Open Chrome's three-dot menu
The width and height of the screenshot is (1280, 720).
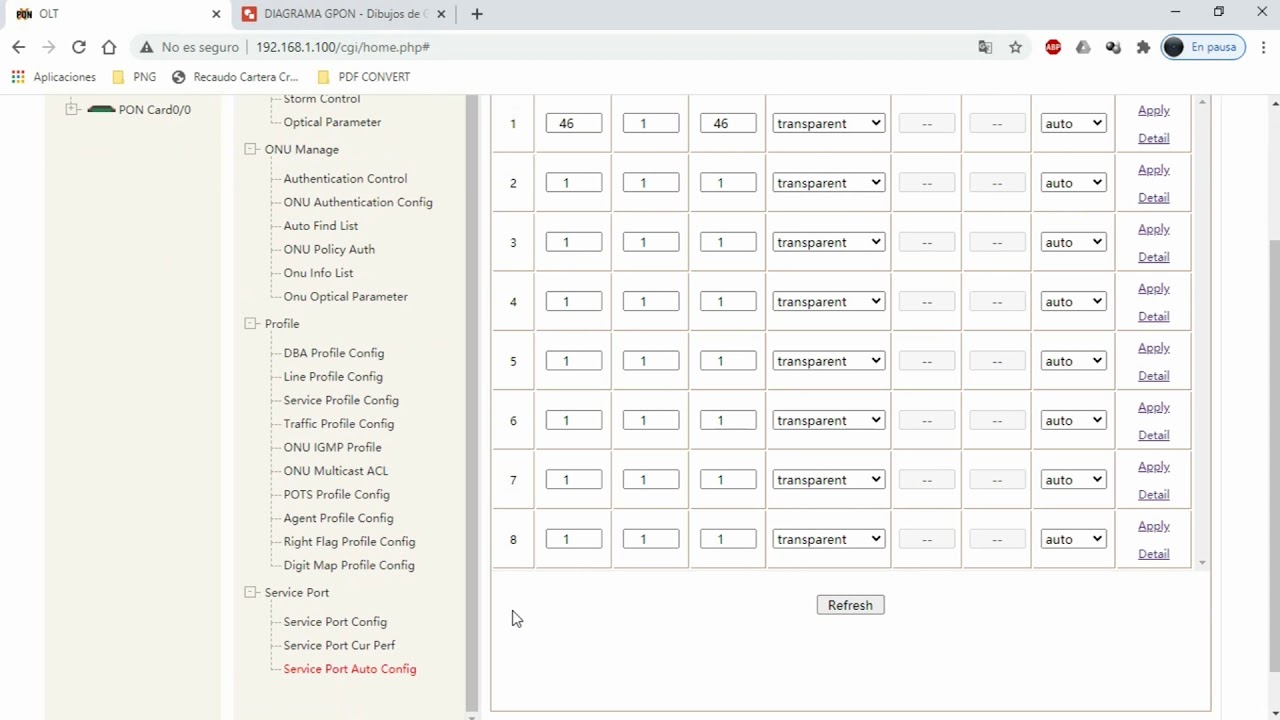point(1264,47)
